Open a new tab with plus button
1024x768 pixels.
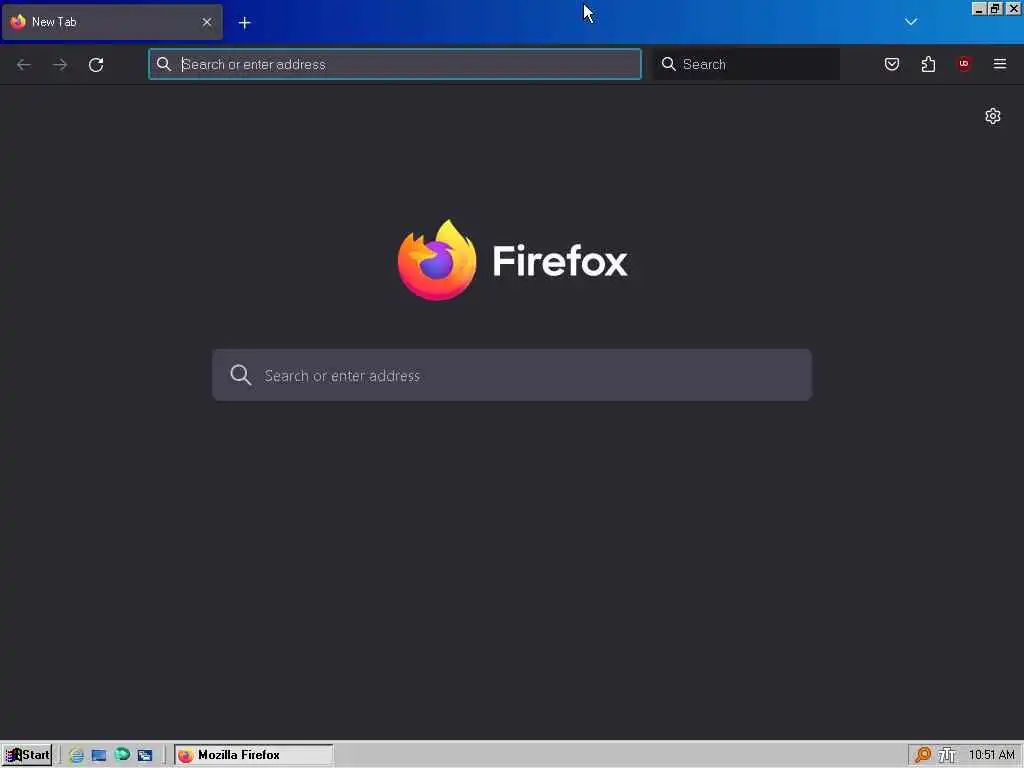click(244, 23)
